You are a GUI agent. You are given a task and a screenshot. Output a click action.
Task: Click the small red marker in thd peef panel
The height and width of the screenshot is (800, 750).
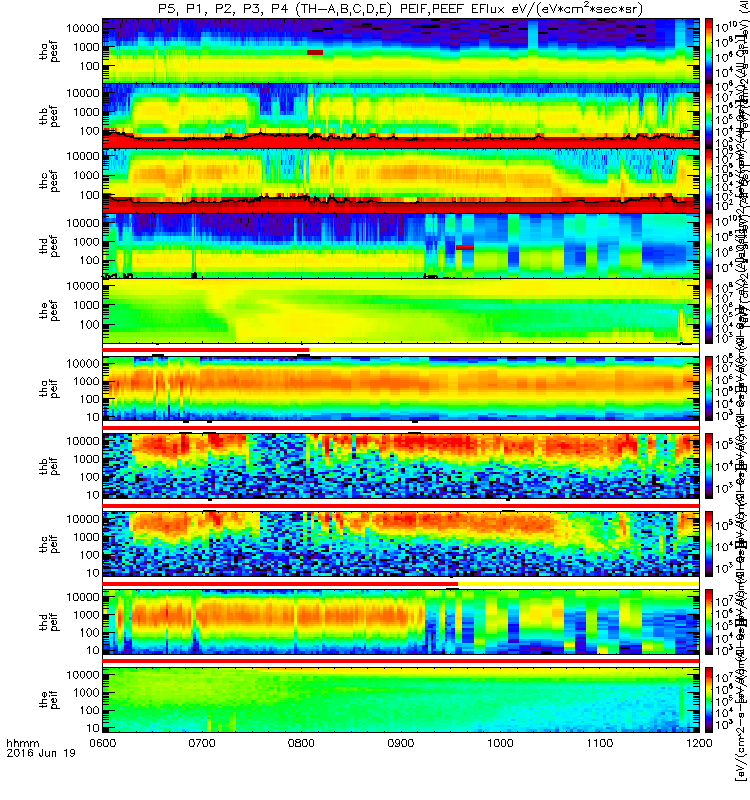[465, 247]
